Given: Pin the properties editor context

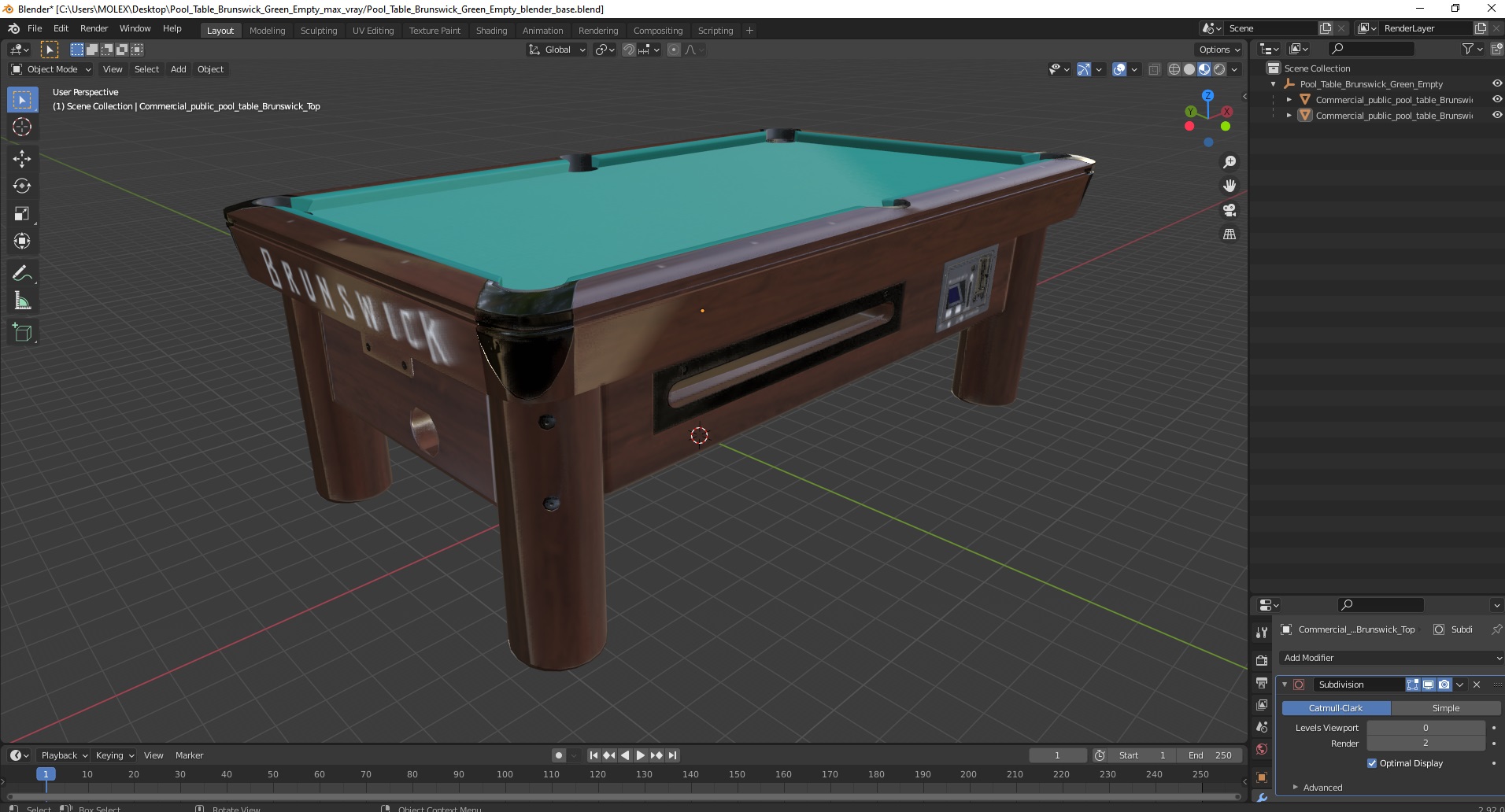Looking at the screenshot, I should [x=1496, y=629].
